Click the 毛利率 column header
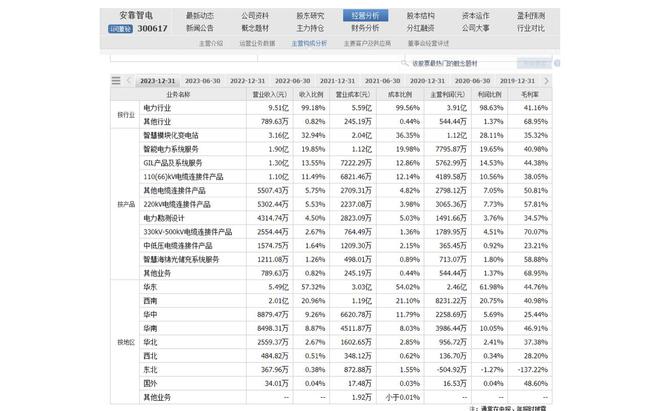 pyautogui.click(x=530, y=95)
